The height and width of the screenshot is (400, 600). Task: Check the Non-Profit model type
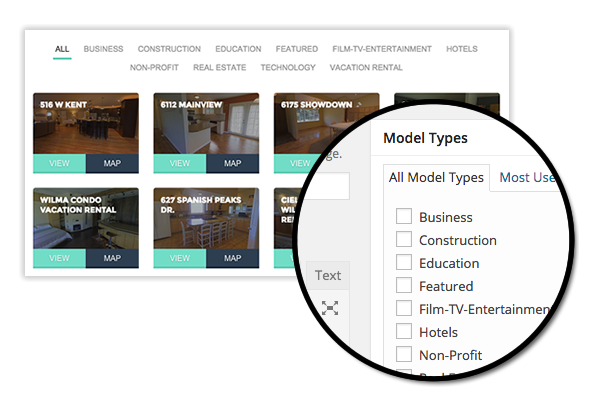click(x=404, y=354)
